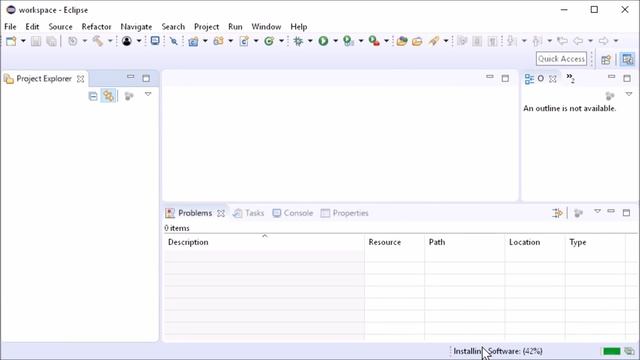Click the New C/C++ Project icon

coord(193,41)
